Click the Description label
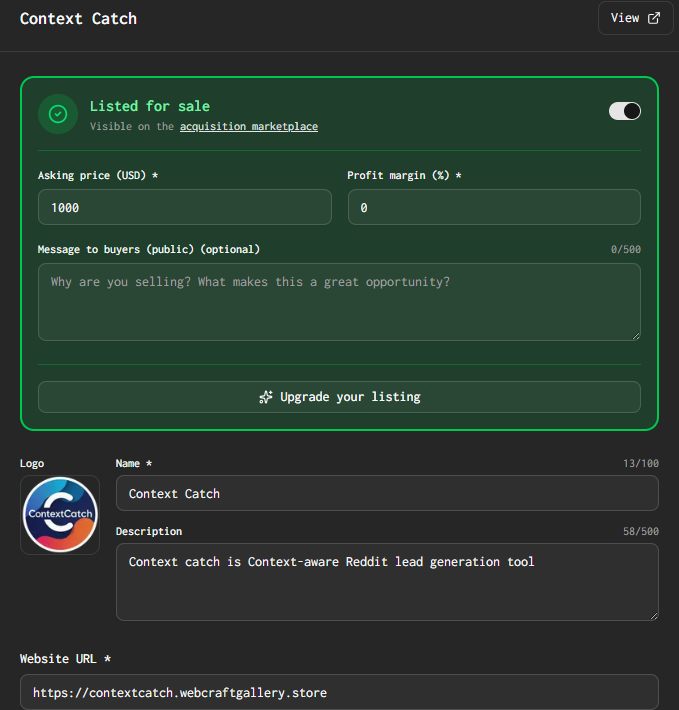679x710 pixels. click(149, 531)
